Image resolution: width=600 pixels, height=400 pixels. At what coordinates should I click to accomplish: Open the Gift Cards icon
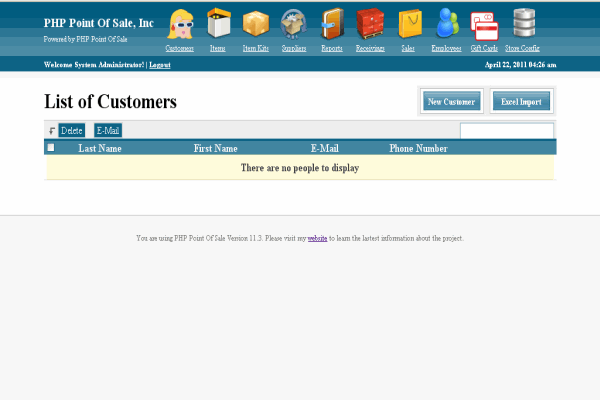click(484, 26)
